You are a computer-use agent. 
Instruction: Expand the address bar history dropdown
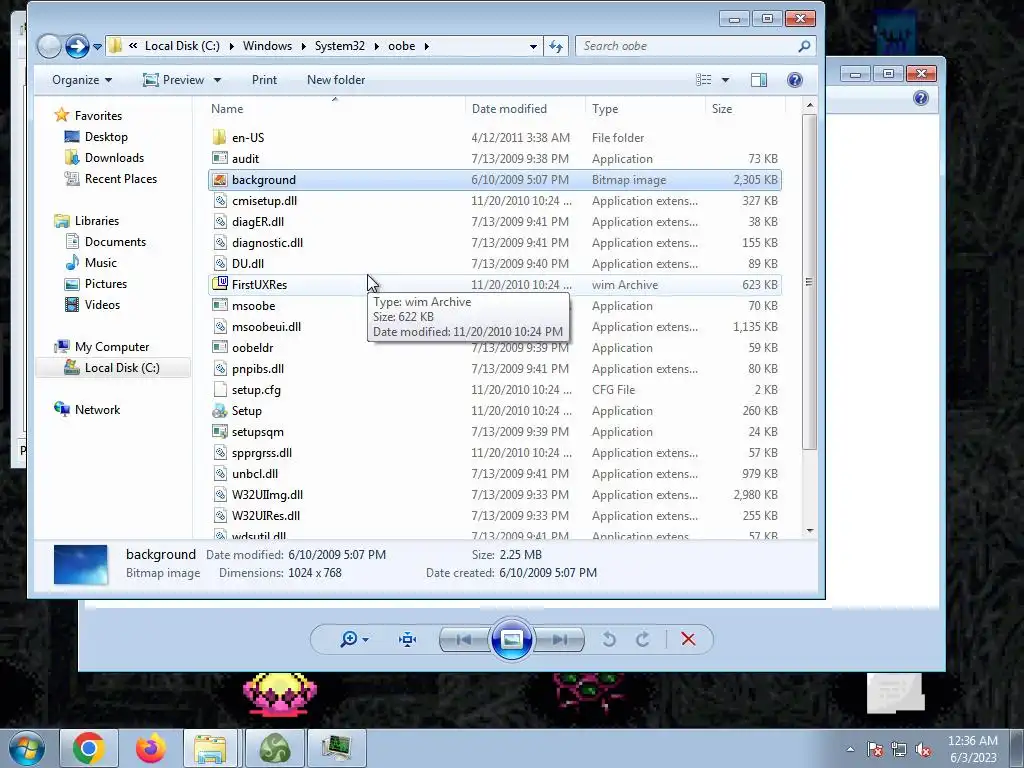click(x=534, y=46)
